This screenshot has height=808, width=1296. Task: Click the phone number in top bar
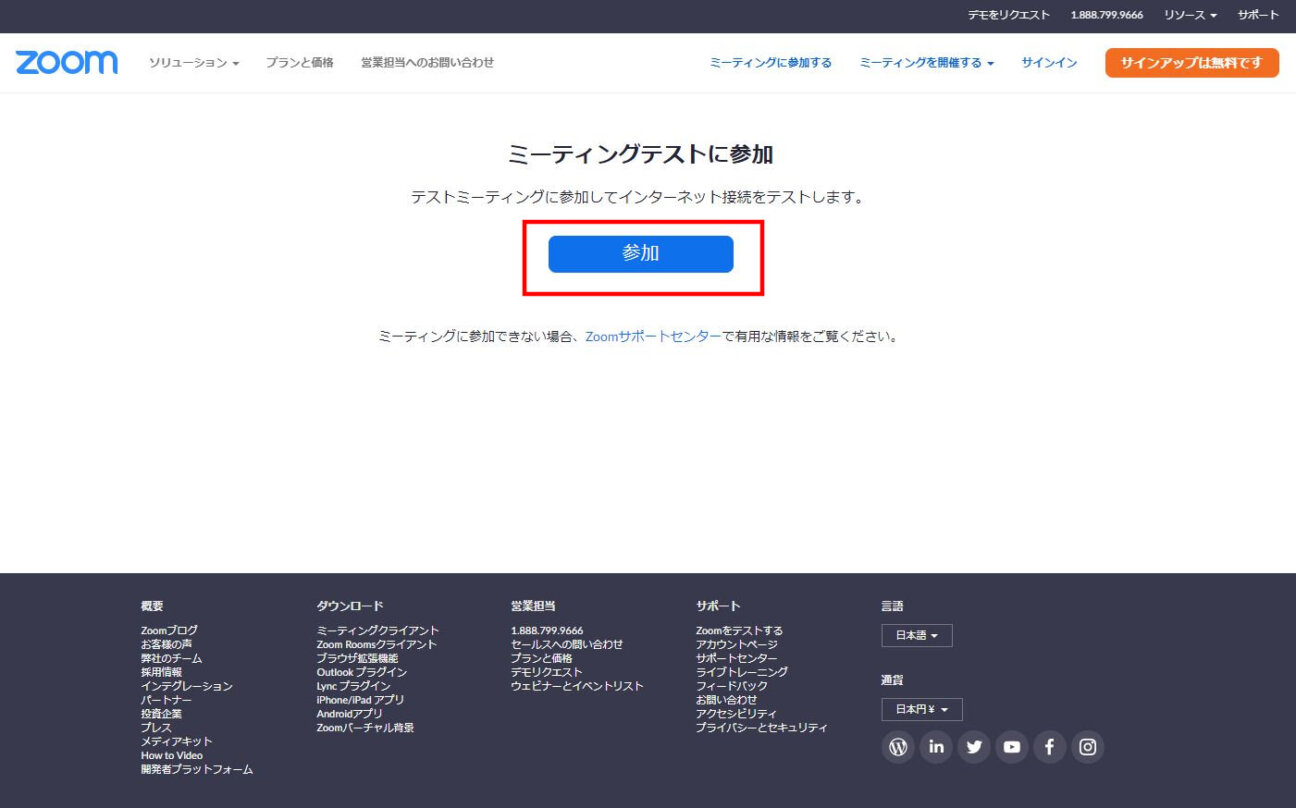coord(1107,16)
